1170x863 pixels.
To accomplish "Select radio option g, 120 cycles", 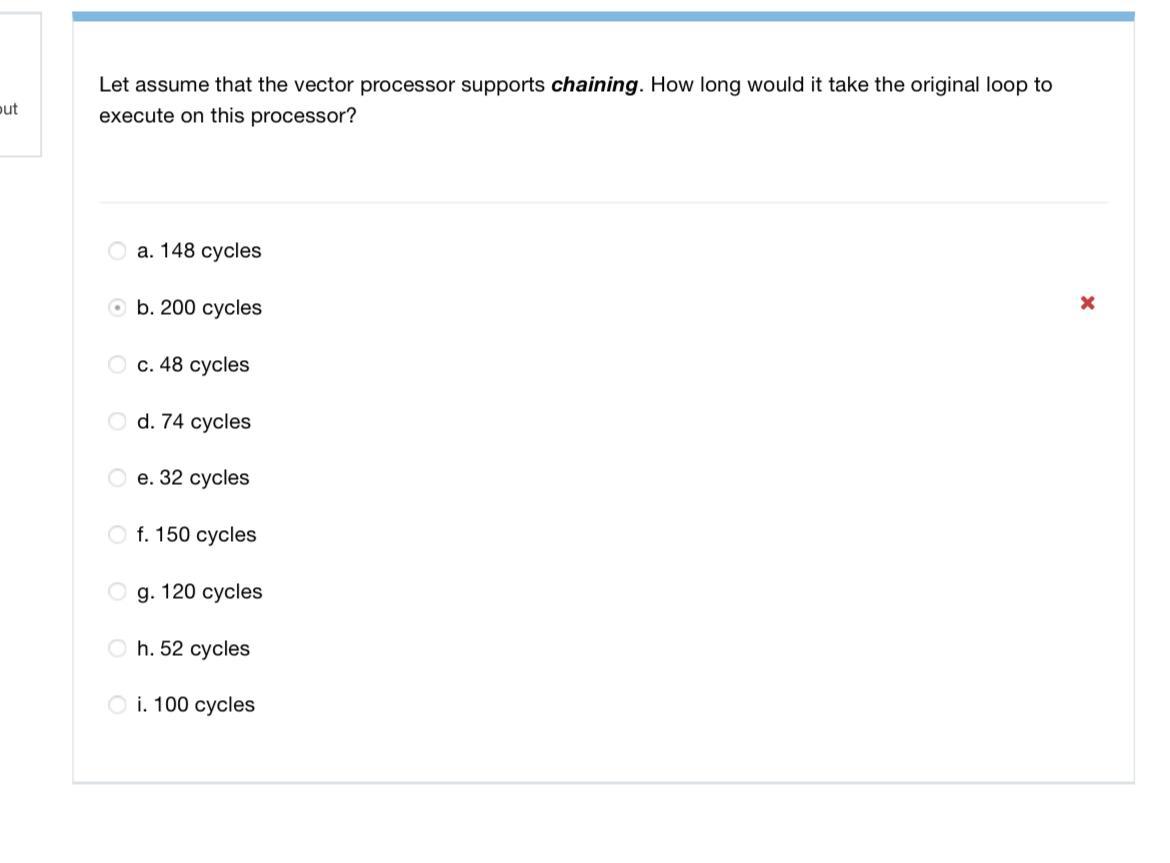I will coord(117,590).
